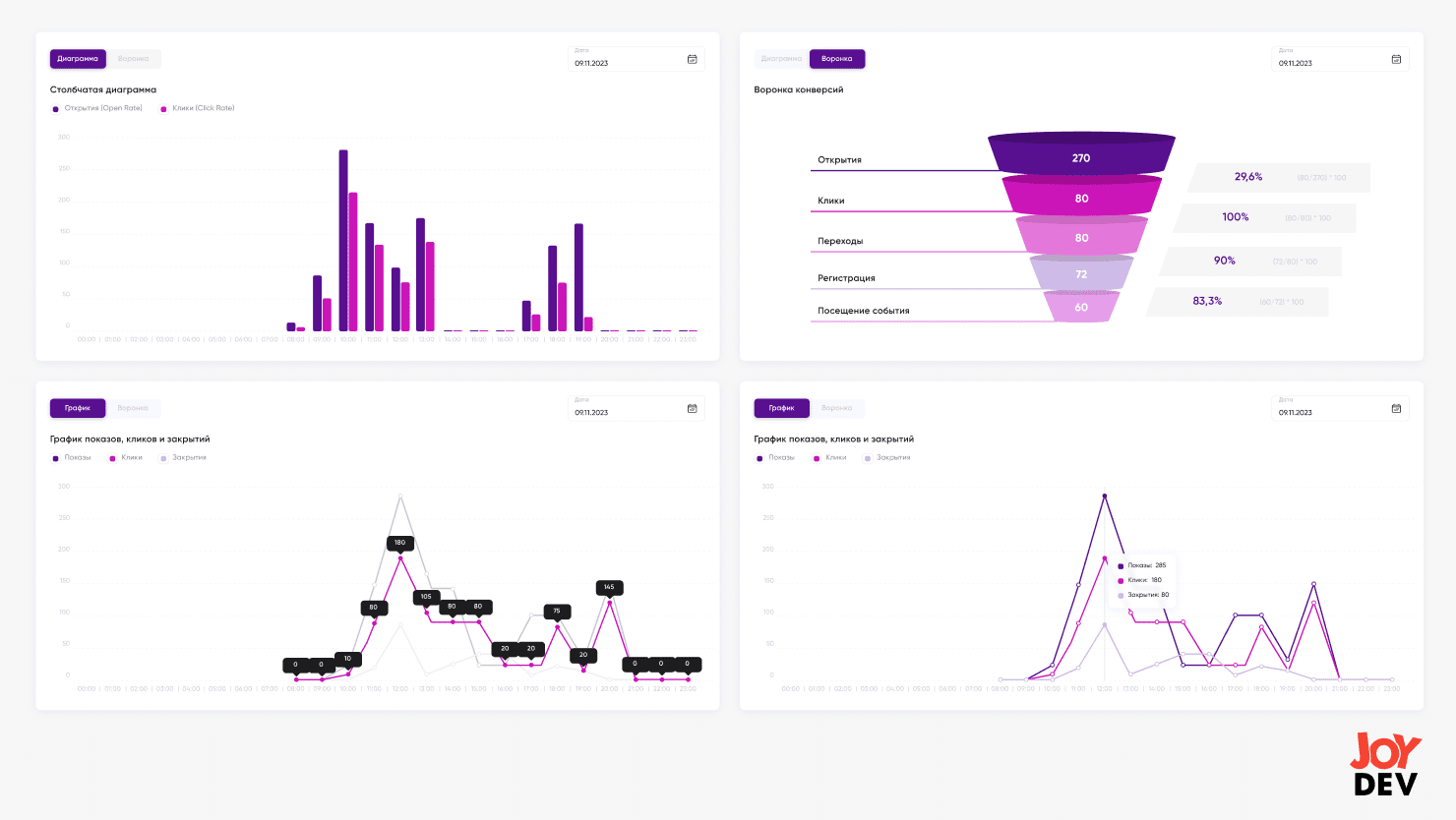Switch to faded Диаграмма tab in funnel panel

(781, 59)
